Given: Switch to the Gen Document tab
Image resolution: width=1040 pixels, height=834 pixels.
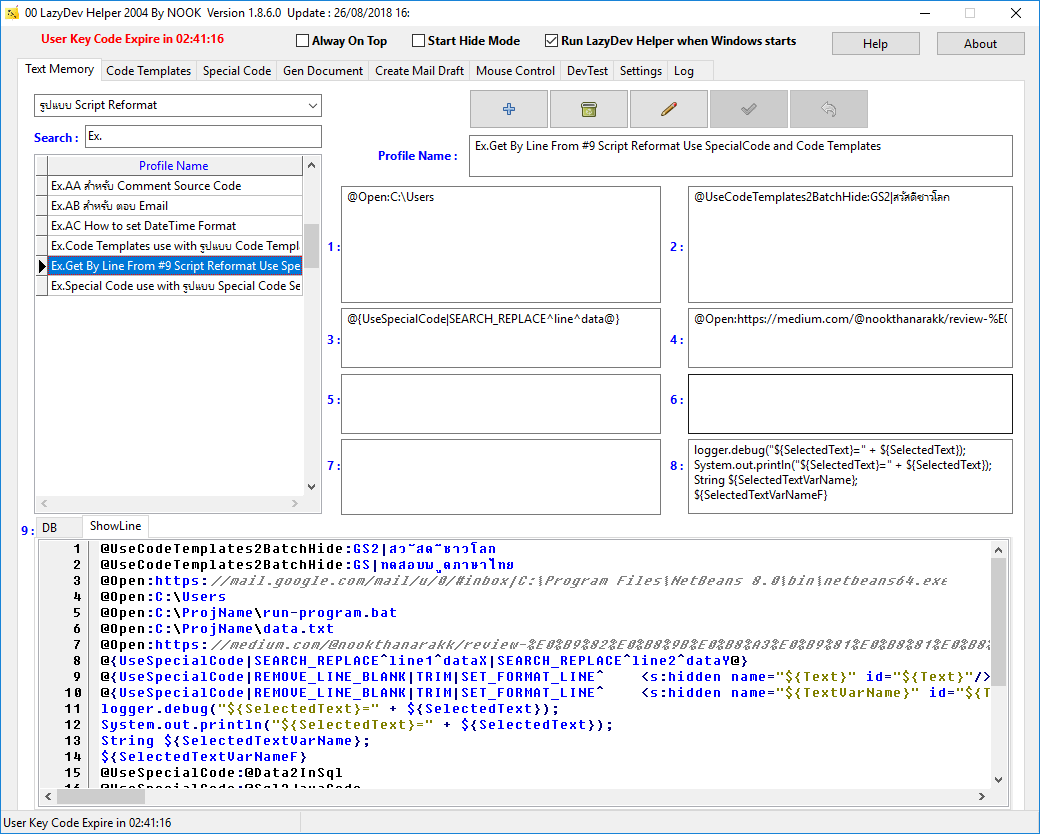Looking at the screenshot, I should [322, 70].
